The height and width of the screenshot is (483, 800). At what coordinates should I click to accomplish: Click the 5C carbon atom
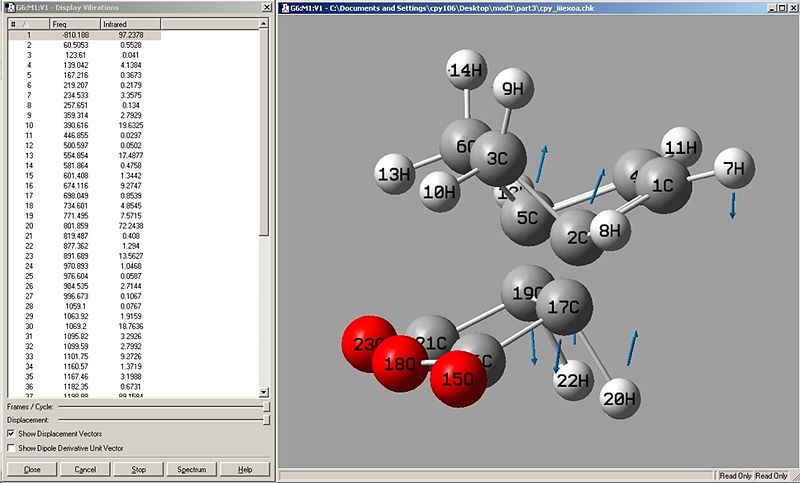pyautogui.click(x=527, y=218)
